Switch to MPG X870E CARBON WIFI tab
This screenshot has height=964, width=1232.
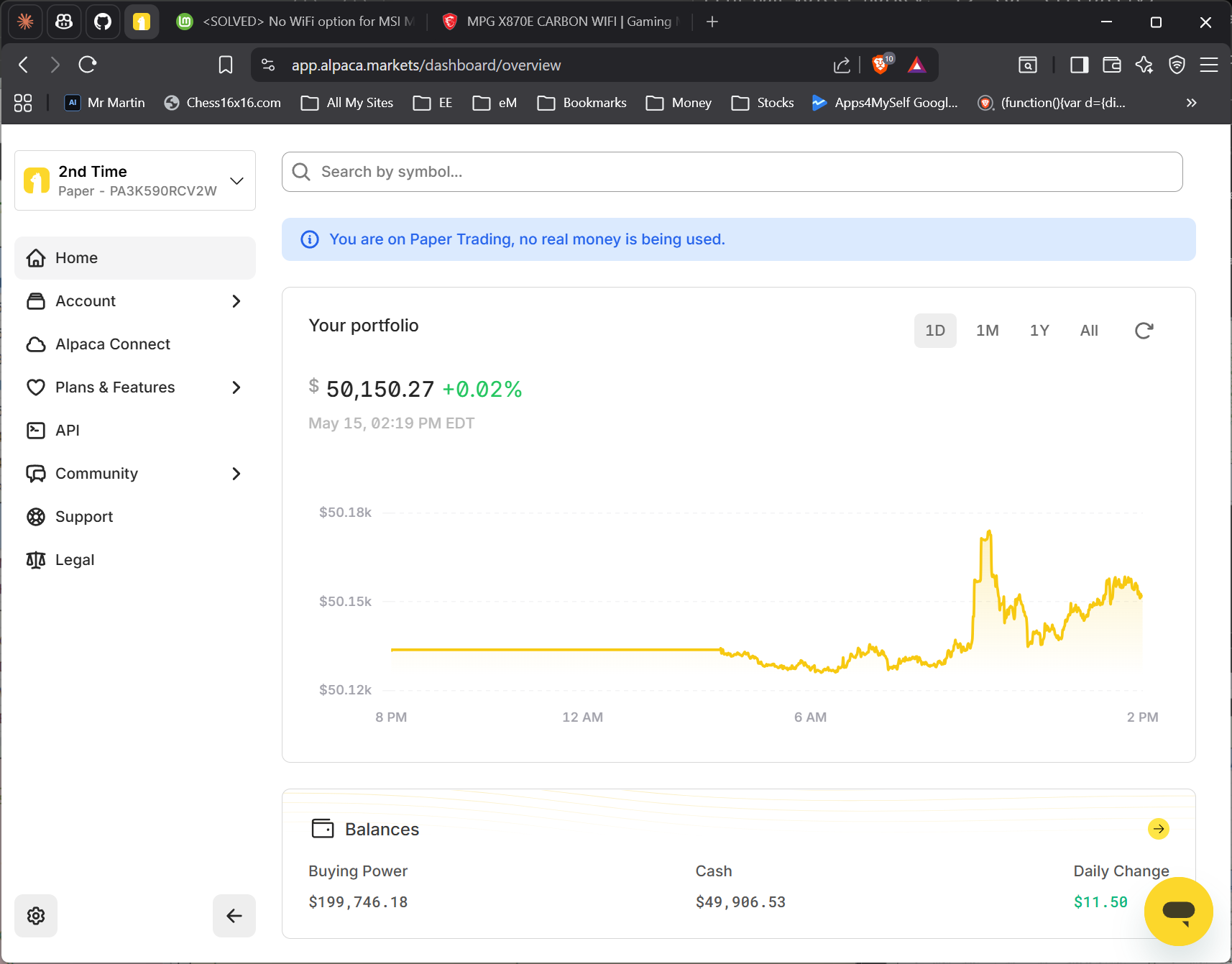[x=561, y=22]
